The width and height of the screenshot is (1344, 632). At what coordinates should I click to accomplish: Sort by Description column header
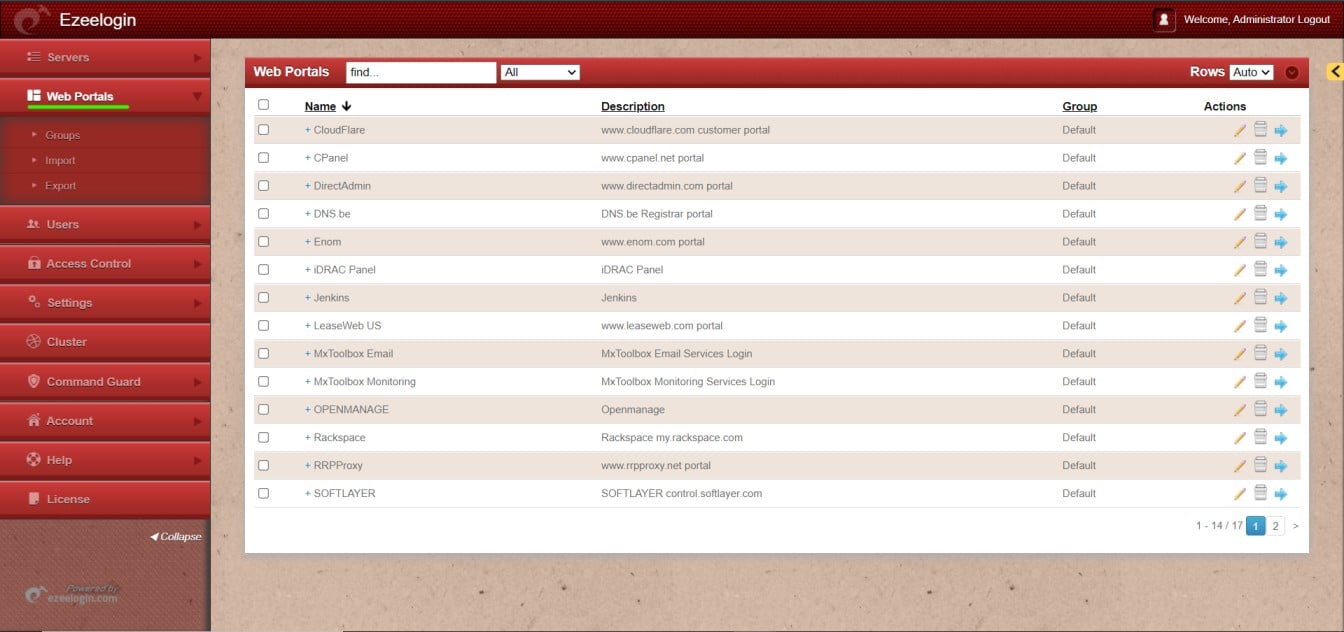632,106
